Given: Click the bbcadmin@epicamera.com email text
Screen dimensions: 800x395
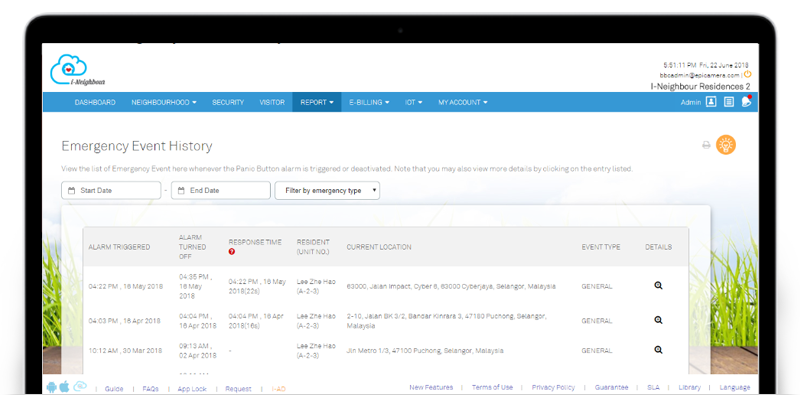Looking at the screenshot, I should click(699, 75).
